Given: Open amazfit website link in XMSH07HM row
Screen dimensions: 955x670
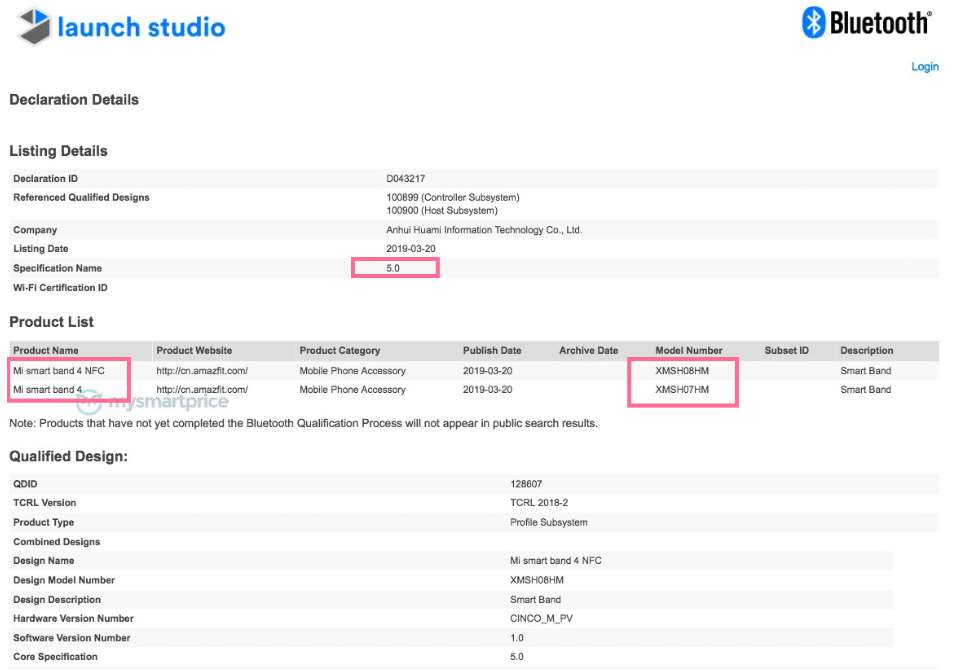Looking at the screenshot, I should pos(202,390).
